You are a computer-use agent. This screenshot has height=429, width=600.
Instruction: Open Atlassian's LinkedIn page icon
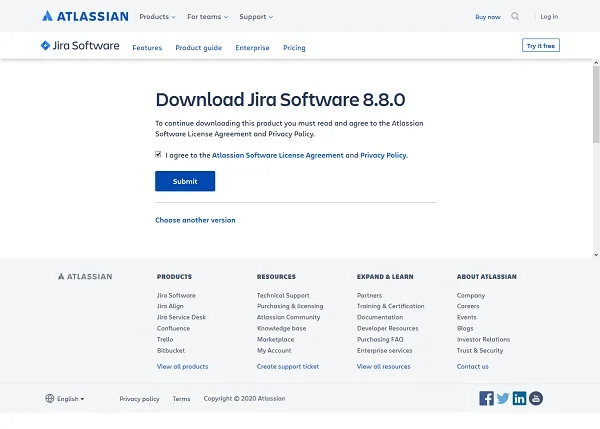(x=519, y=398)
